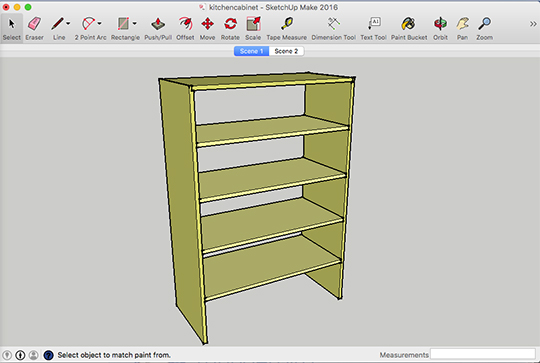Switch to the Scene 2 tab
The image size is (540, 363).
coord(286,51)
